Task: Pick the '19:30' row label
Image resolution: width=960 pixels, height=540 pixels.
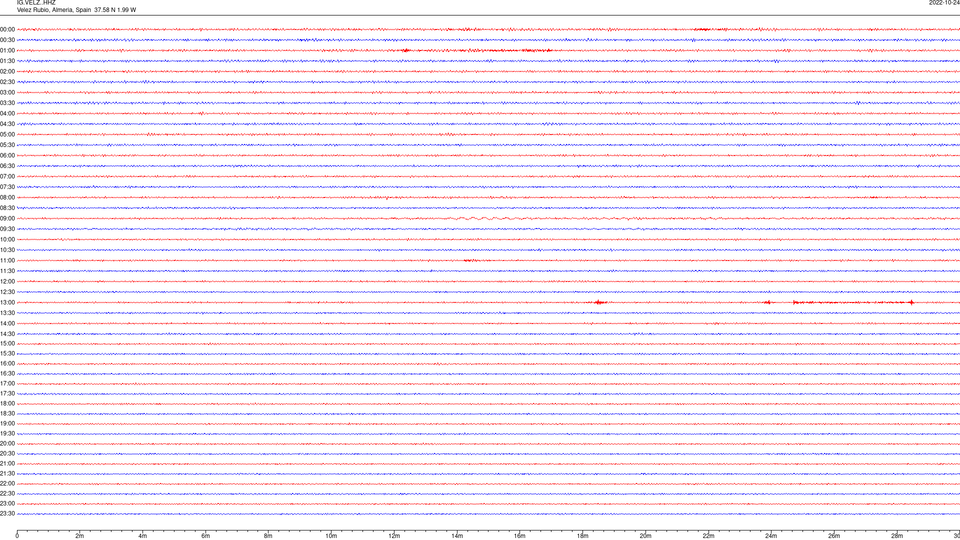Action: [7, 433]
